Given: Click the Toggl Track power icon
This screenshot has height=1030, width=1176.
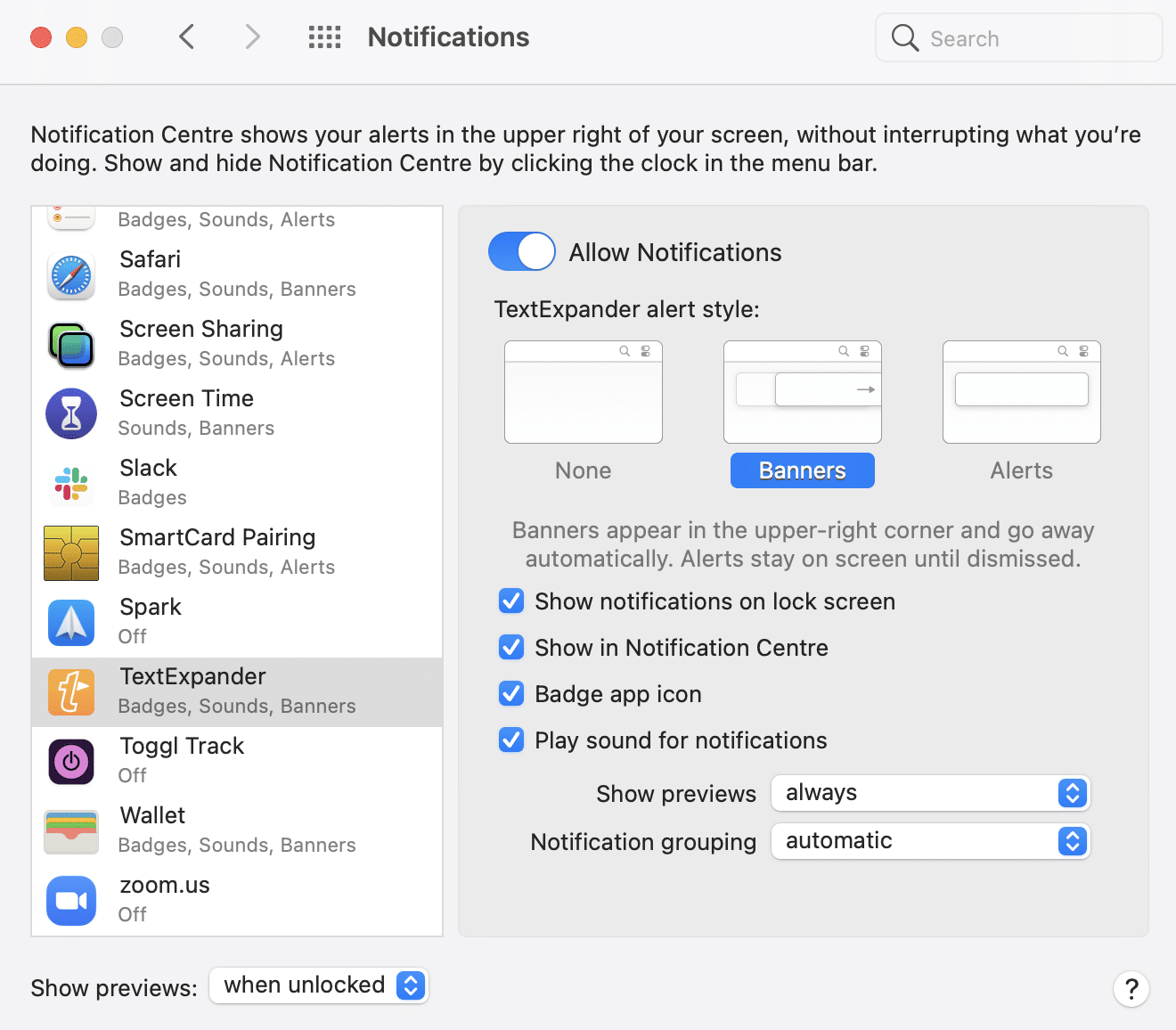Looking at the screenshot, I should 71,762.
